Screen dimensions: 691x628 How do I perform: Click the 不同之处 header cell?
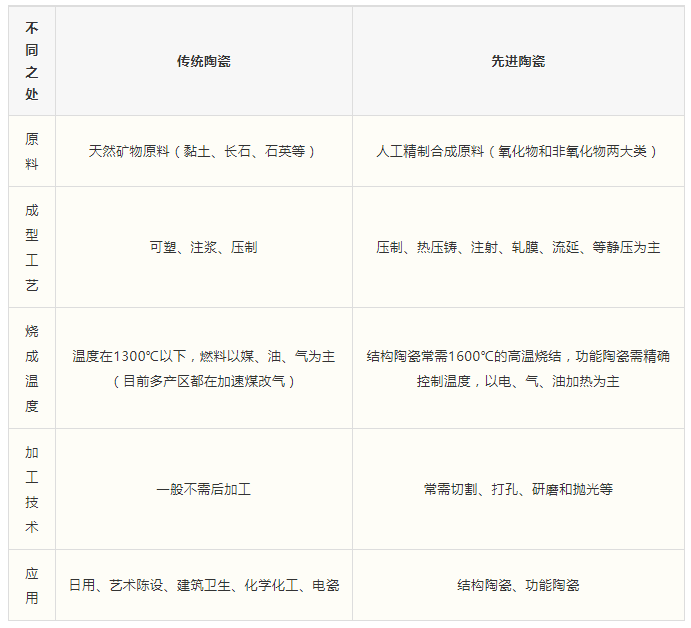coord(32,61)
